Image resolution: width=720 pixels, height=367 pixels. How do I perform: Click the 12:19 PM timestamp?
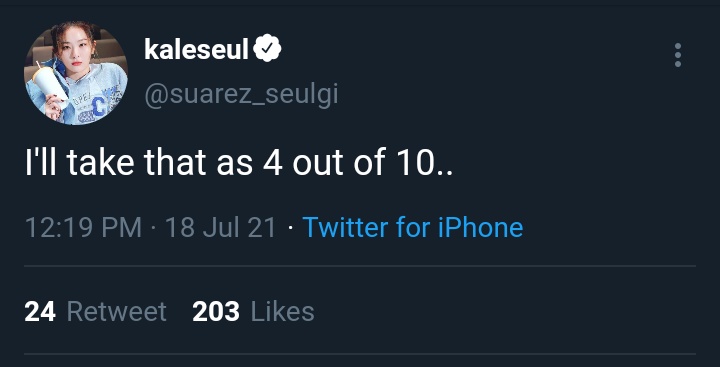pyautogui.click(x=83, y=228)
